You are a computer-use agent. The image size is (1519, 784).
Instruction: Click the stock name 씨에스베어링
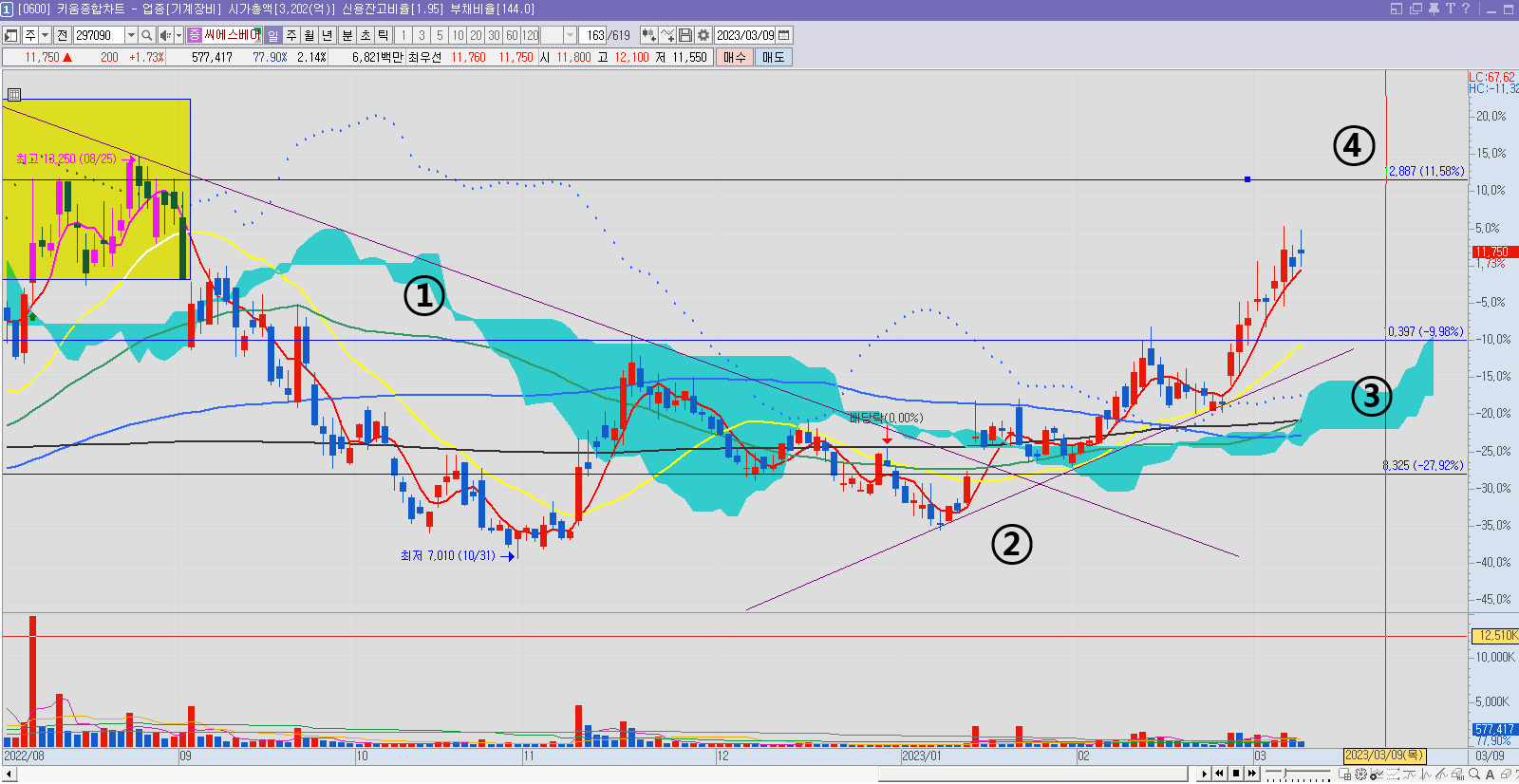(x=233, y=35)
